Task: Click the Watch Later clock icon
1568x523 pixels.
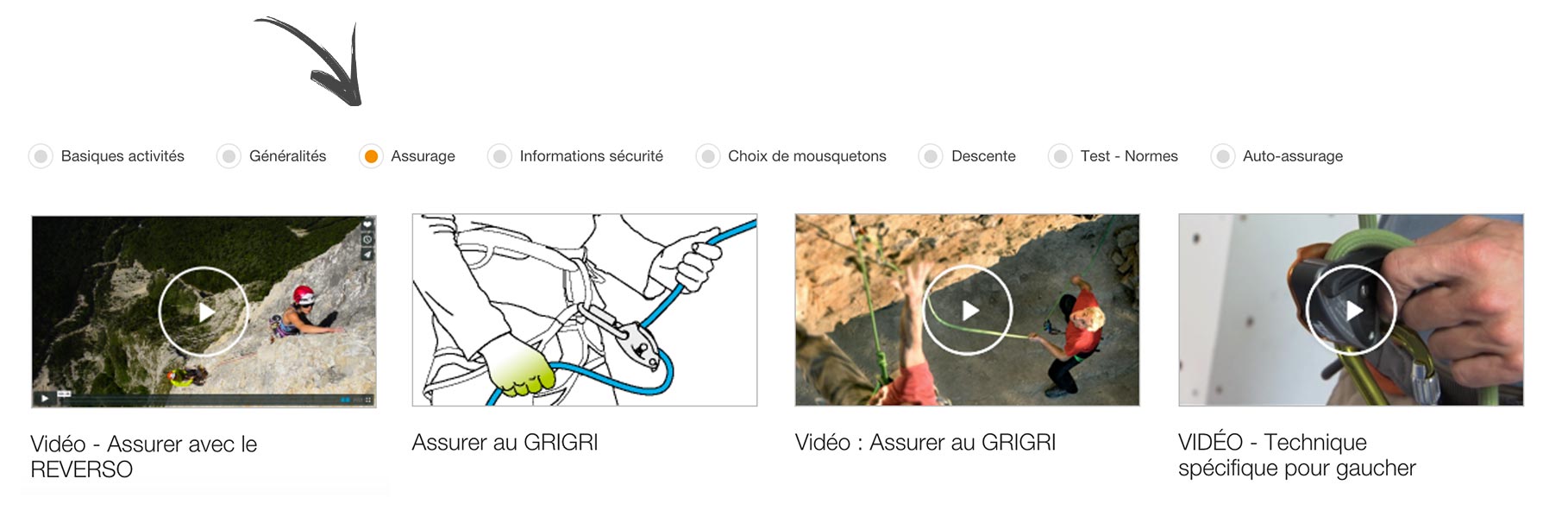Action: [367, 239]
